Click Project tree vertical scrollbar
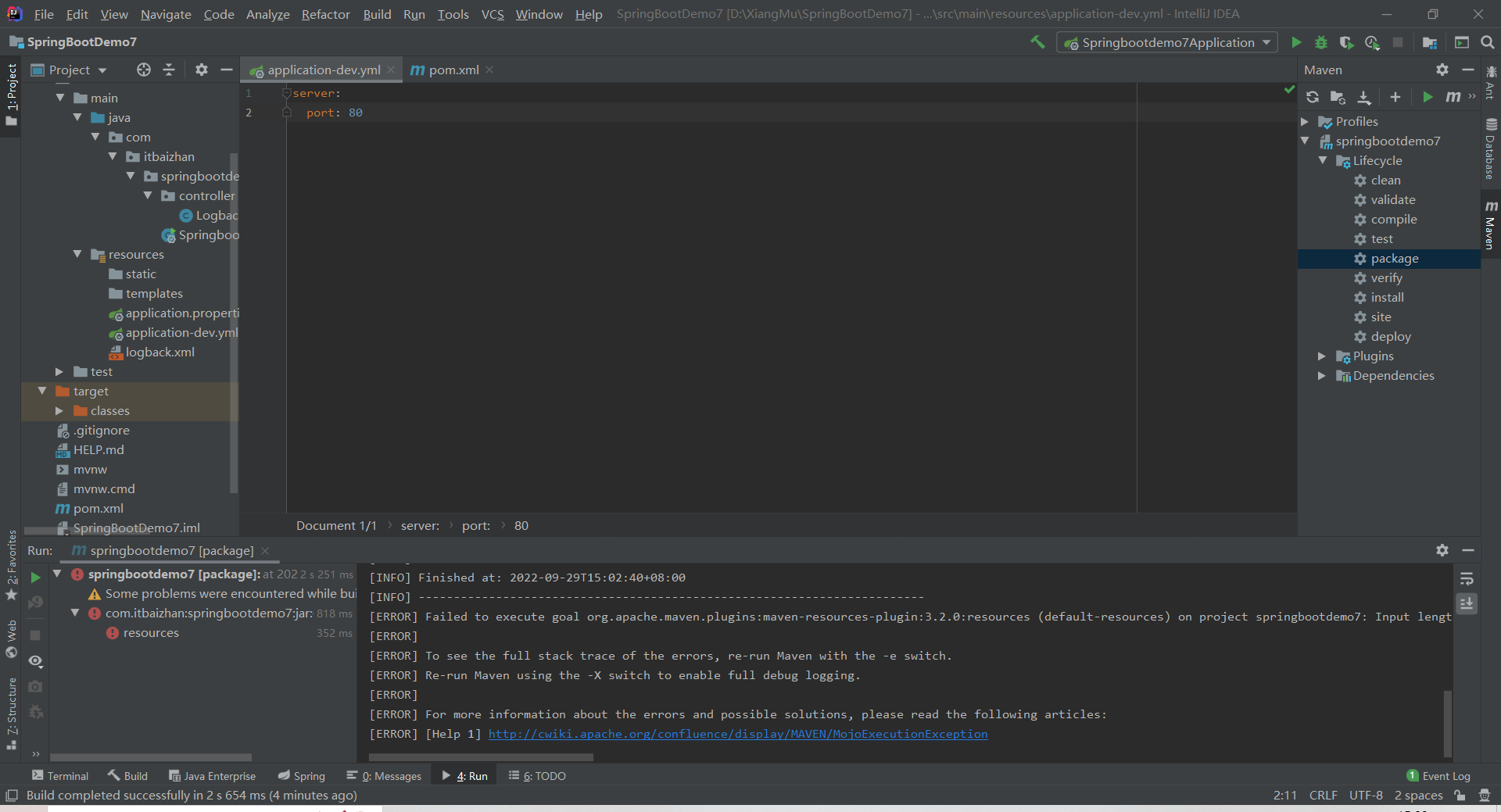 (233, 322)
